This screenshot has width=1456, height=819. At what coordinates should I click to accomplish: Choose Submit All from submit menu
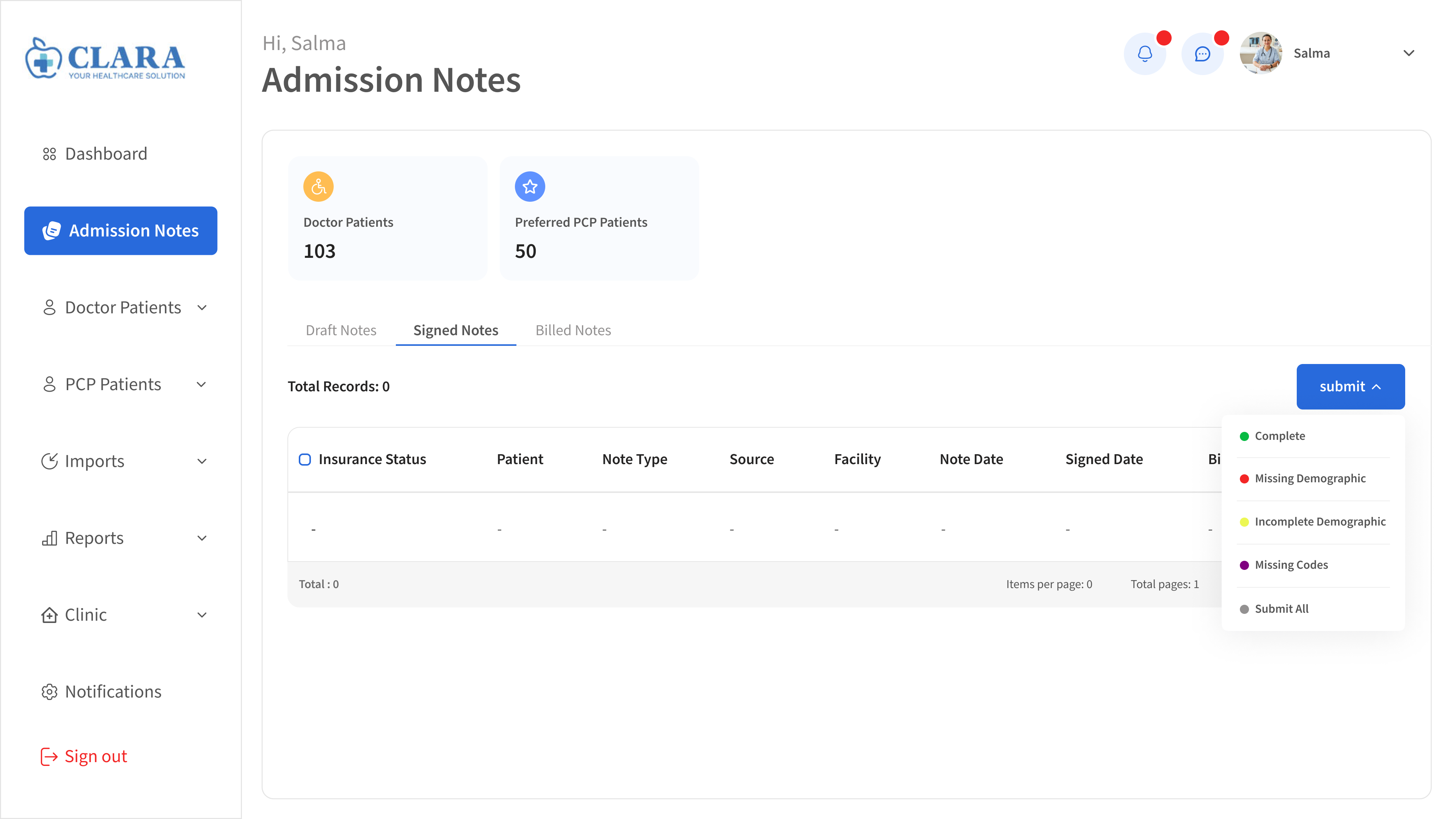click(x=1313, y=609)
